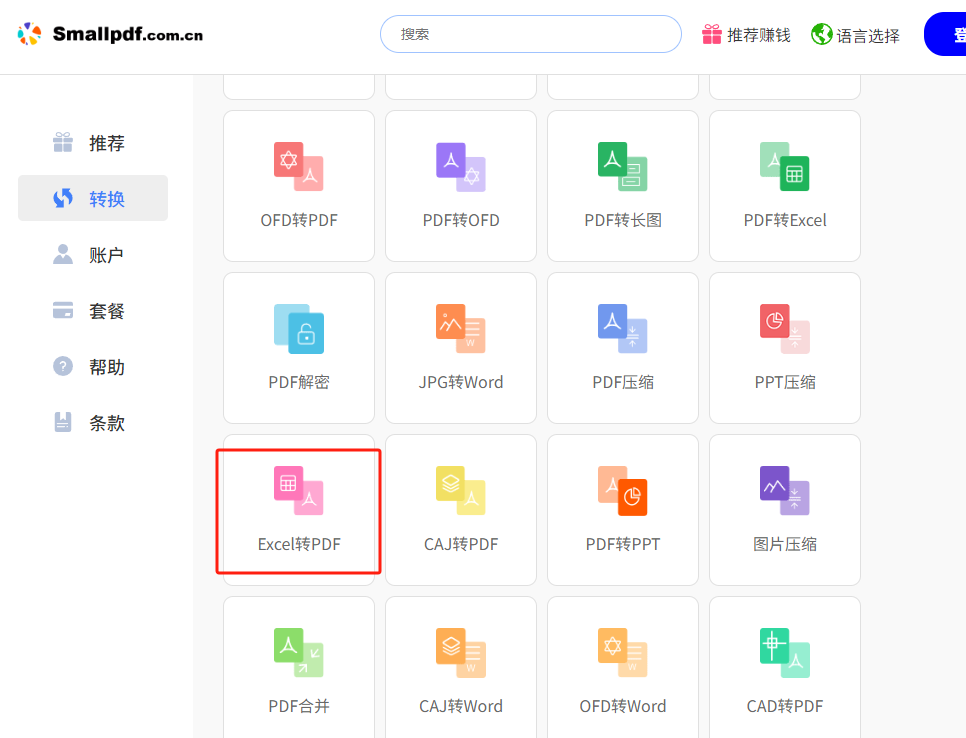The image size is (966, 738).
Task: Click the PDF转PPT label text
Action: 623,544
